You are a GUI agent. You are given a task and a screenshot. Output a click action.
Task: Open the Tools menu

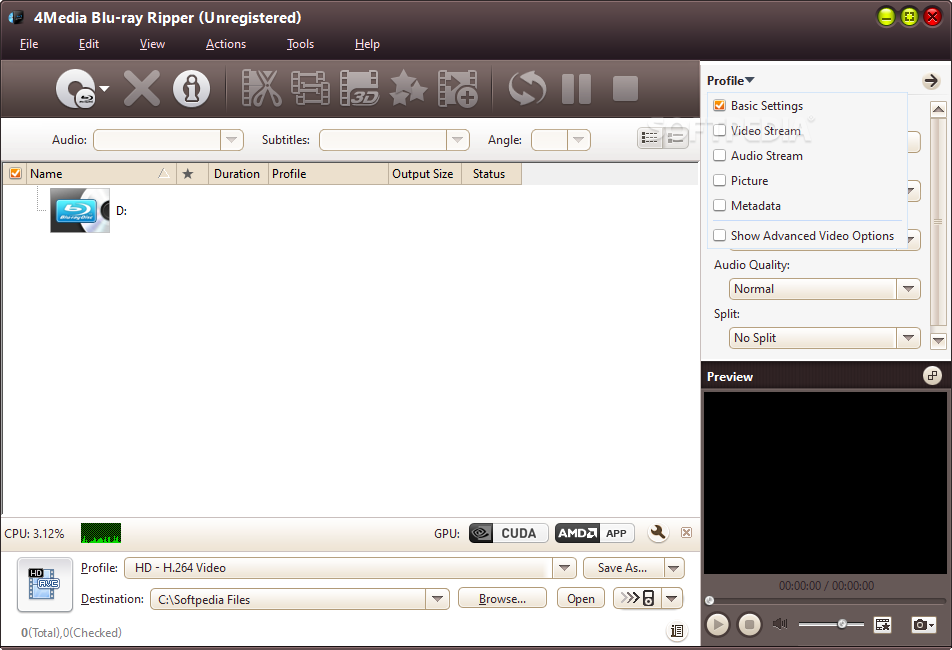click(x=300, y=44)
